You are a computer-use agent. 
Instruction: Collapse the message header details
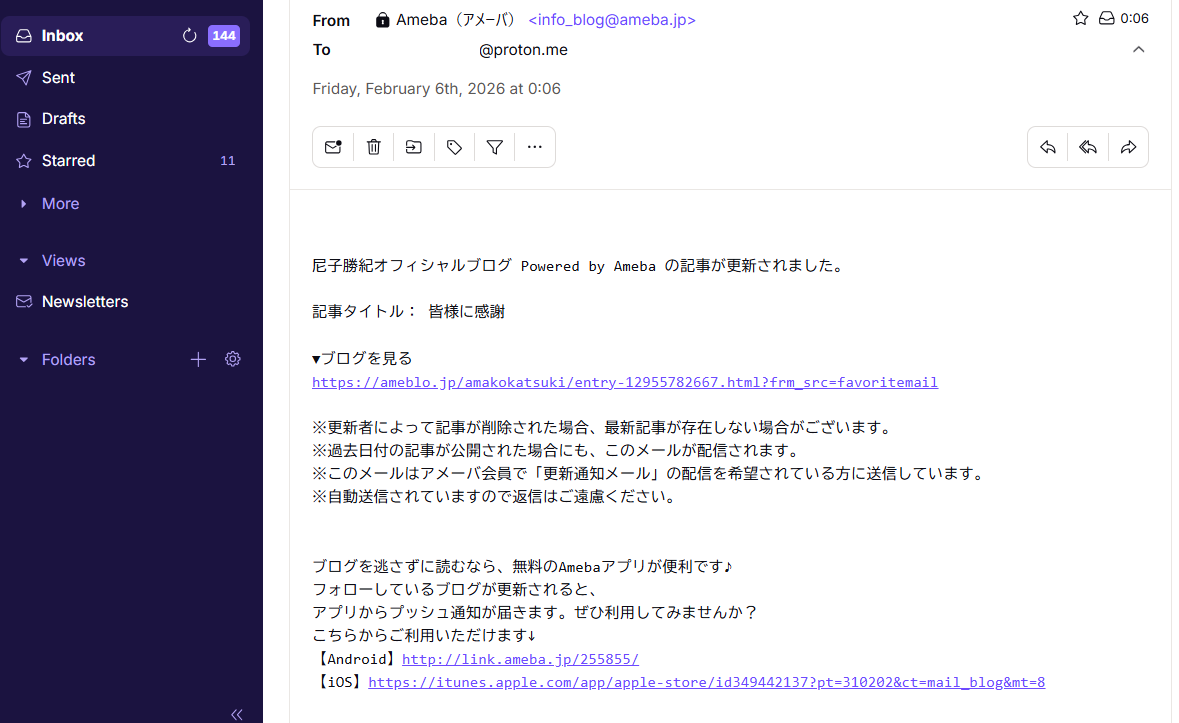[x=1138, y=50]
